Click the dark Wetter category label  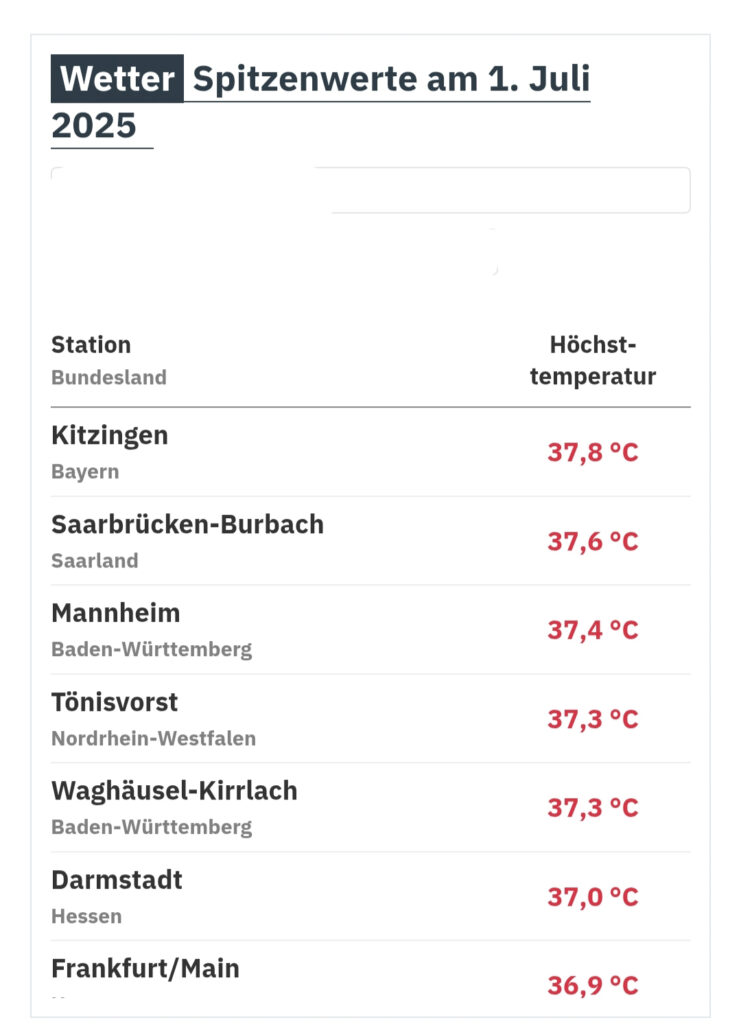coord(117,79)
